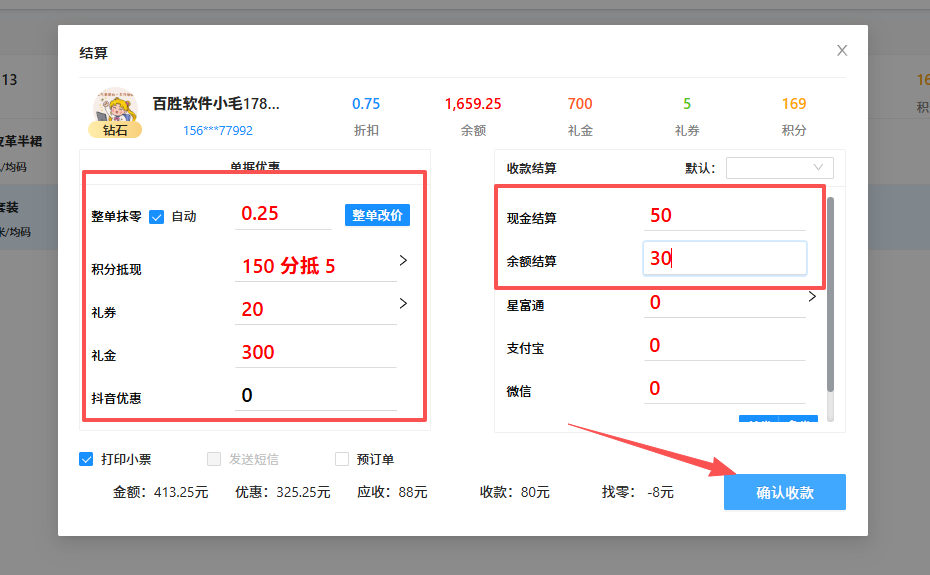930x575 pixels.
Task: Click the 钻石 member level badge
Action: pyautogui.click(x=115, y=130)
